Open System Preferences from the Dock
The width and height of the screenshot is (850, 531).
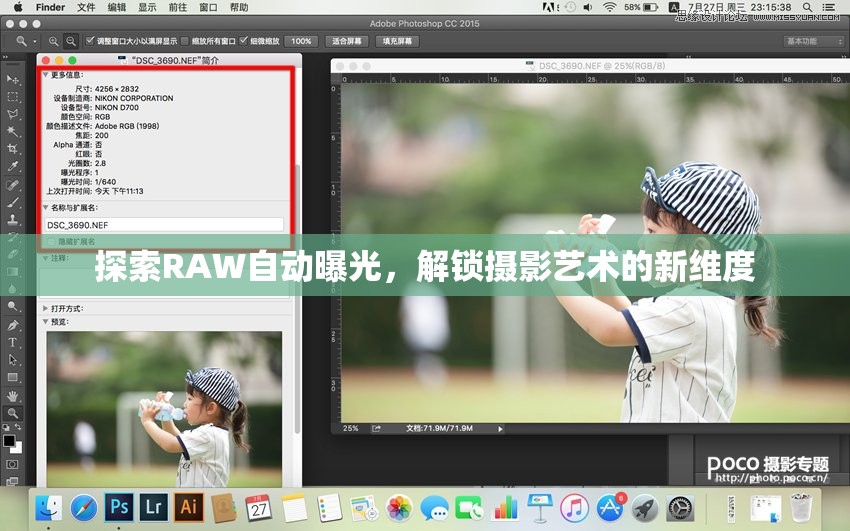click(679, 509)
